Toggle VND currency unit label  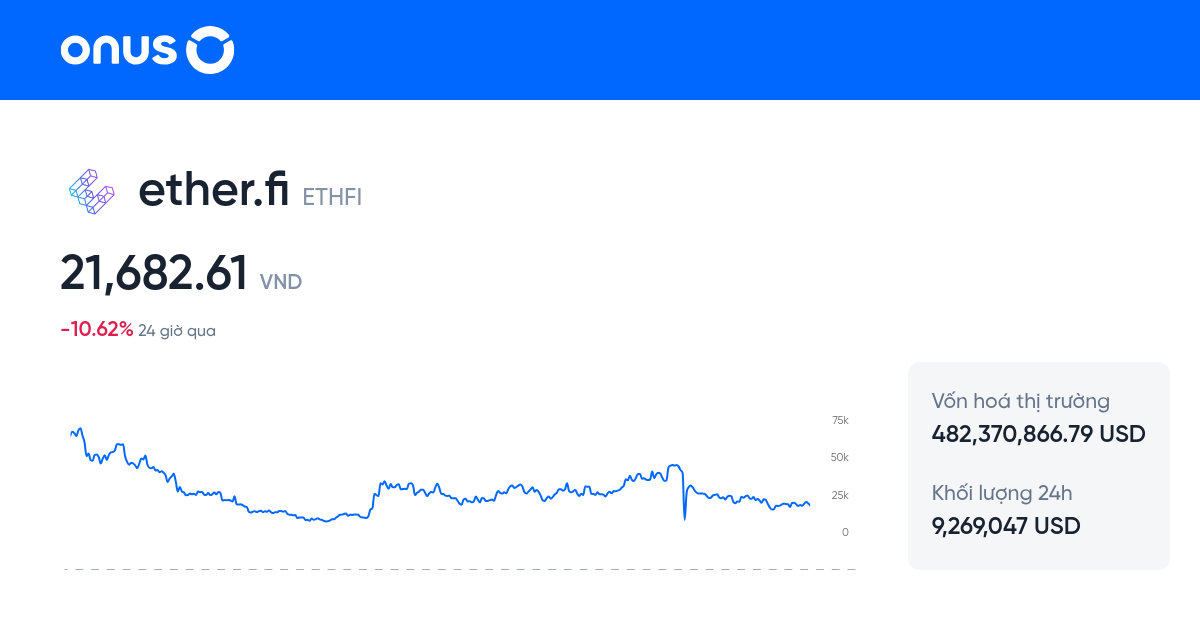(281, 282)
